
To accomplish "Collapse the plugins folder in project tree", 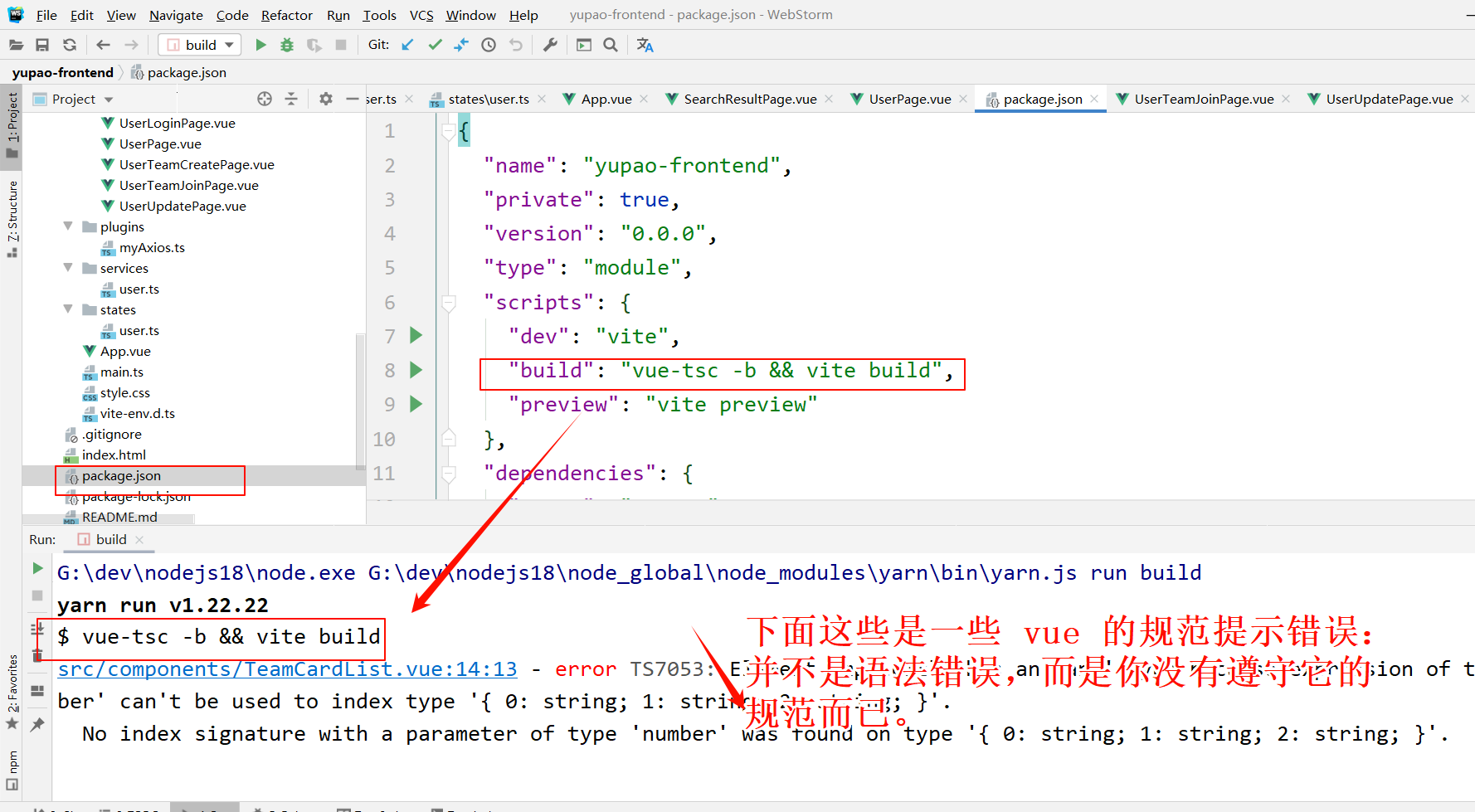I will click(68, 226).
